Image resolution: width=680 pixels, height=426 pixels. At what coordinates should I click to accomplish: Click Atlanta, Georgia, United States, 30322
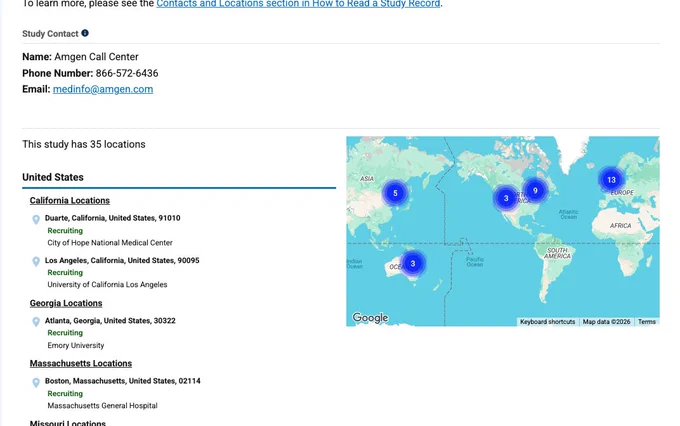point(110,321)
